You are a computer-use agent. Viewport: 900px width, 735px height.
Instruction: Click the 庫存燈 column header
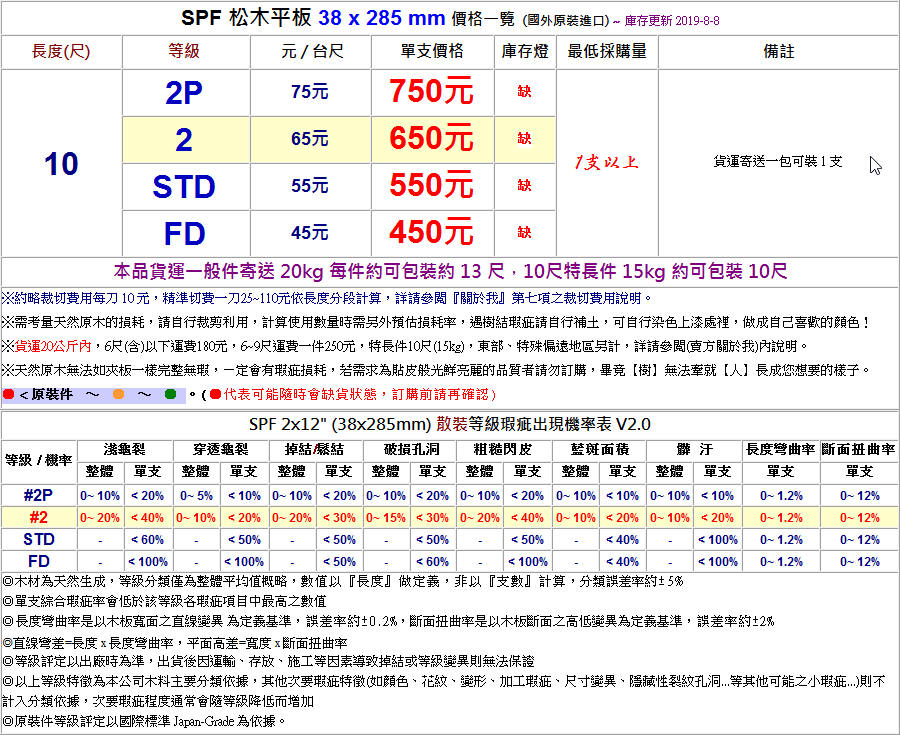(525, 51)
